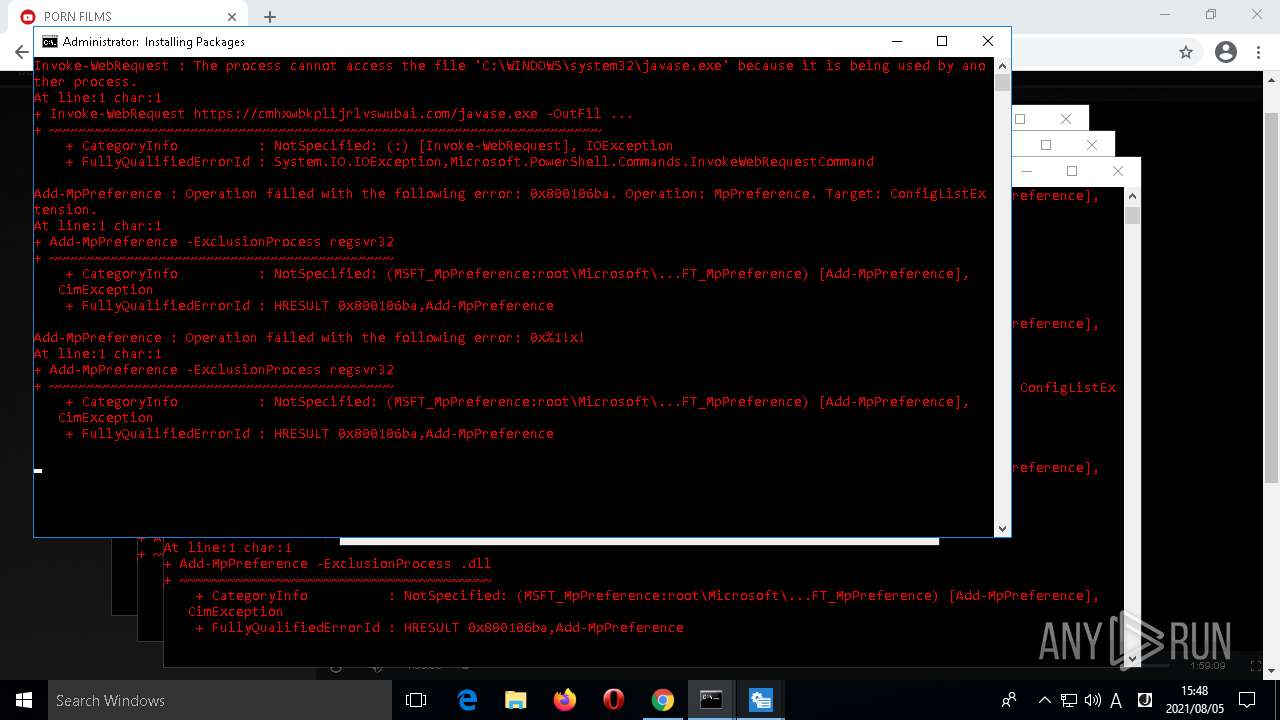Viewport: 1280px width, 720px height.
Task: Close the middle stacked background console
Action: tap(1091, 145)
